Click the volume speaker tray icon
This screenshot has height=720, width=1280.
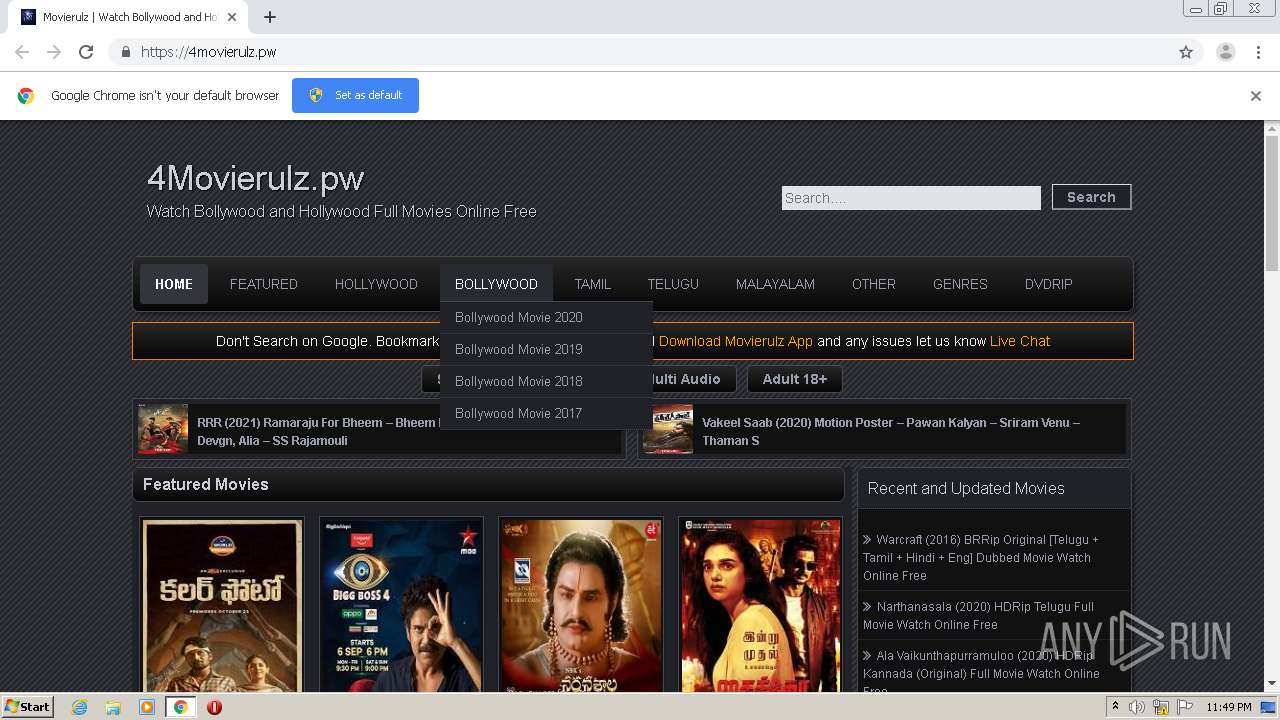(x=1137, y=707)
